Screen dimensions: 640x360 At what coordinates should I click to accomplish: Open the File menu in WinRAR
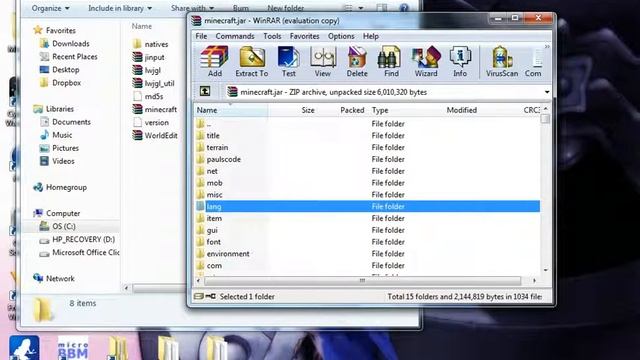pyautogui.click(x=201, y=36)
